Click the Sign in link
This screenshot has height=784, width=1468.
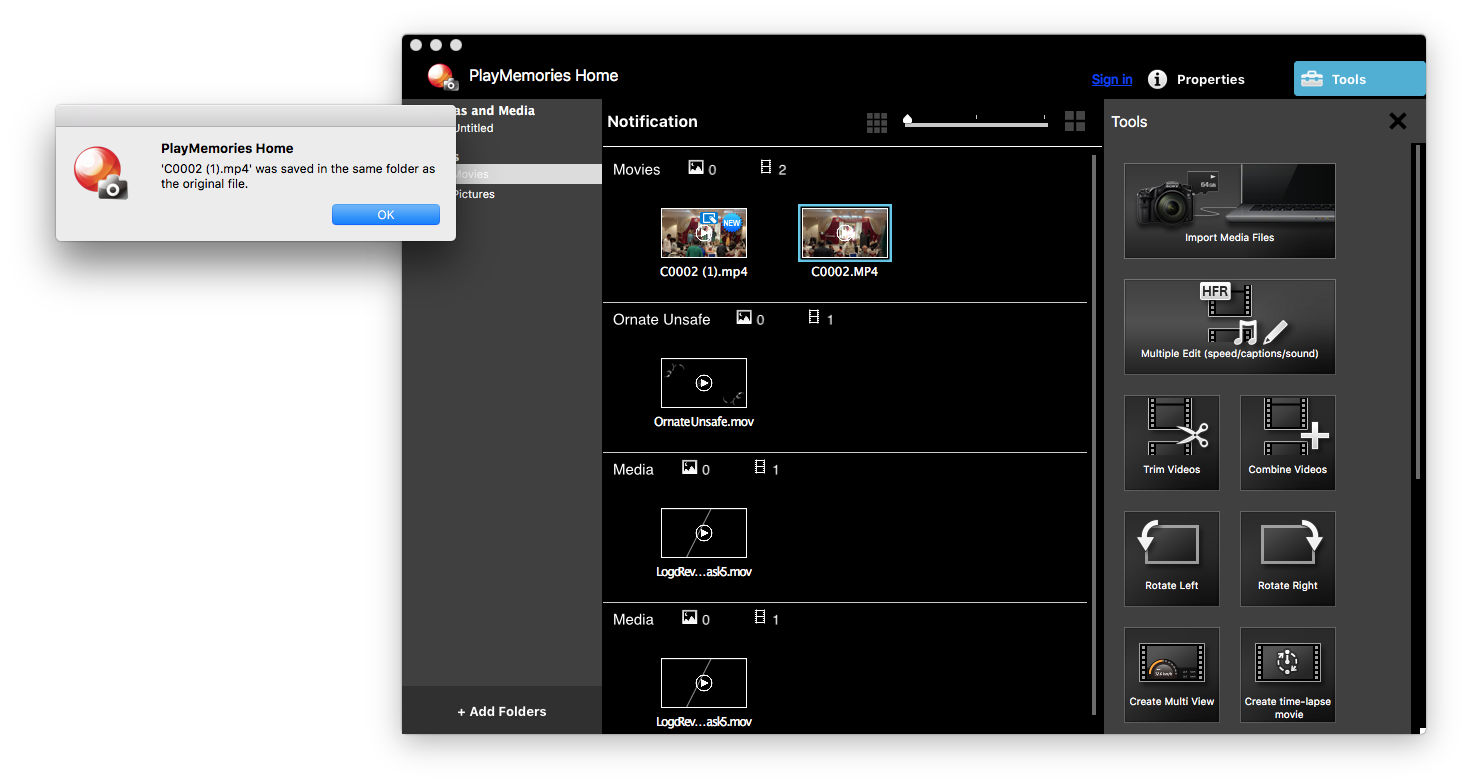(1112, 80)
